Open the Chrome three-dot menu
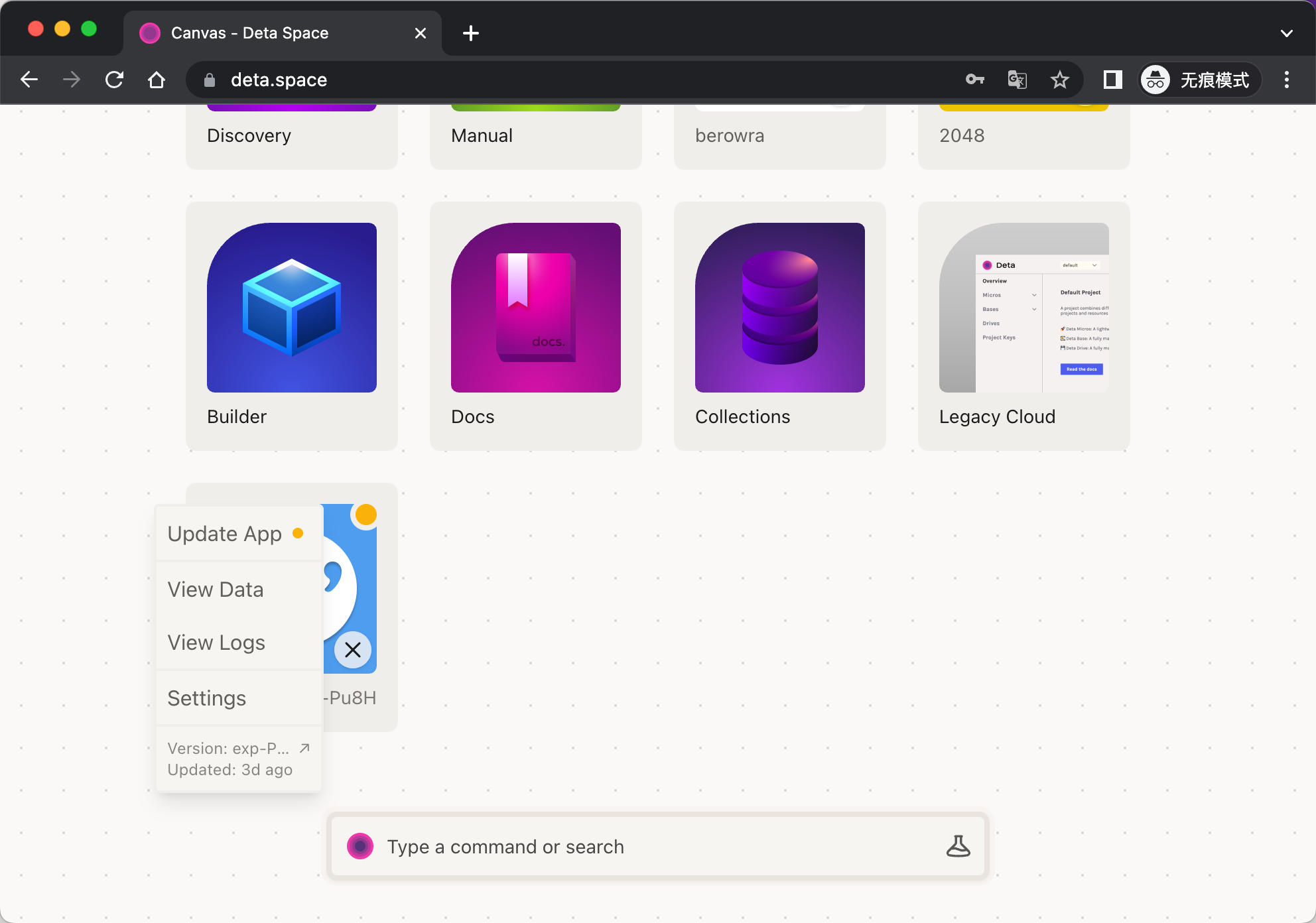 pyautogui.click(x=1286, y=80)
